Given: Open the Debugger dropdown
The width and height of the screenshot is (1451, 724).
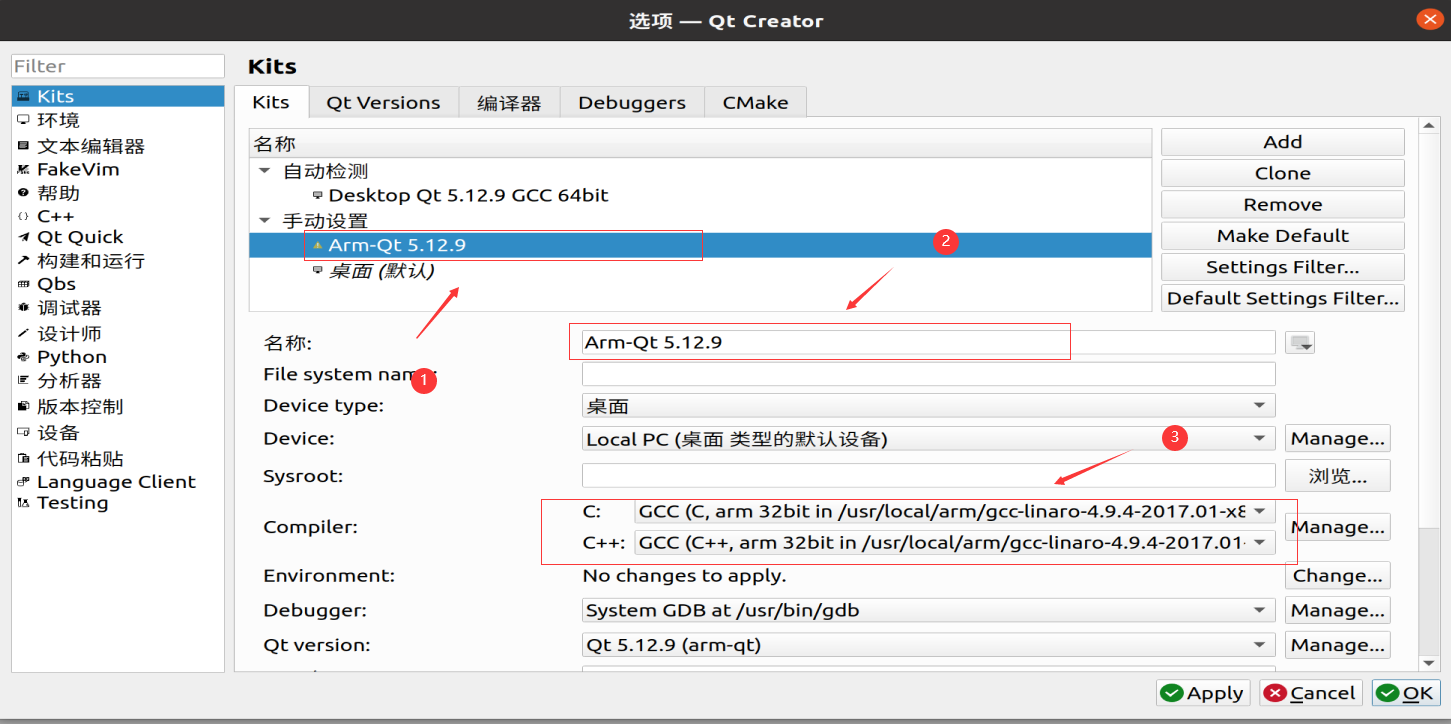Looking at the screenshot, I should (x=929, y=610).
